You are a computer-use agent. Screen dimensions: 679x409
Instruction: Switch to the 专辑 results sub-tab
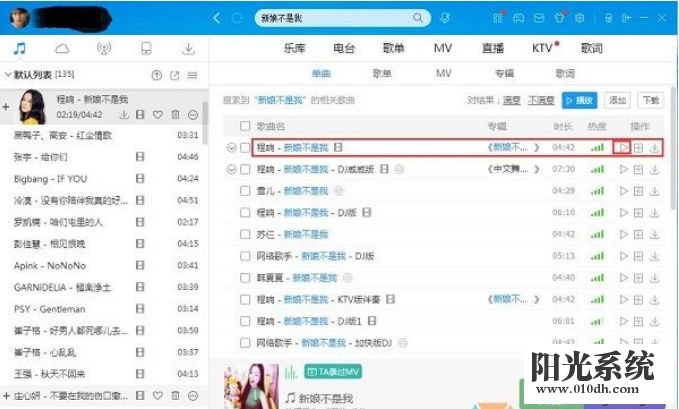coord(504,74)
